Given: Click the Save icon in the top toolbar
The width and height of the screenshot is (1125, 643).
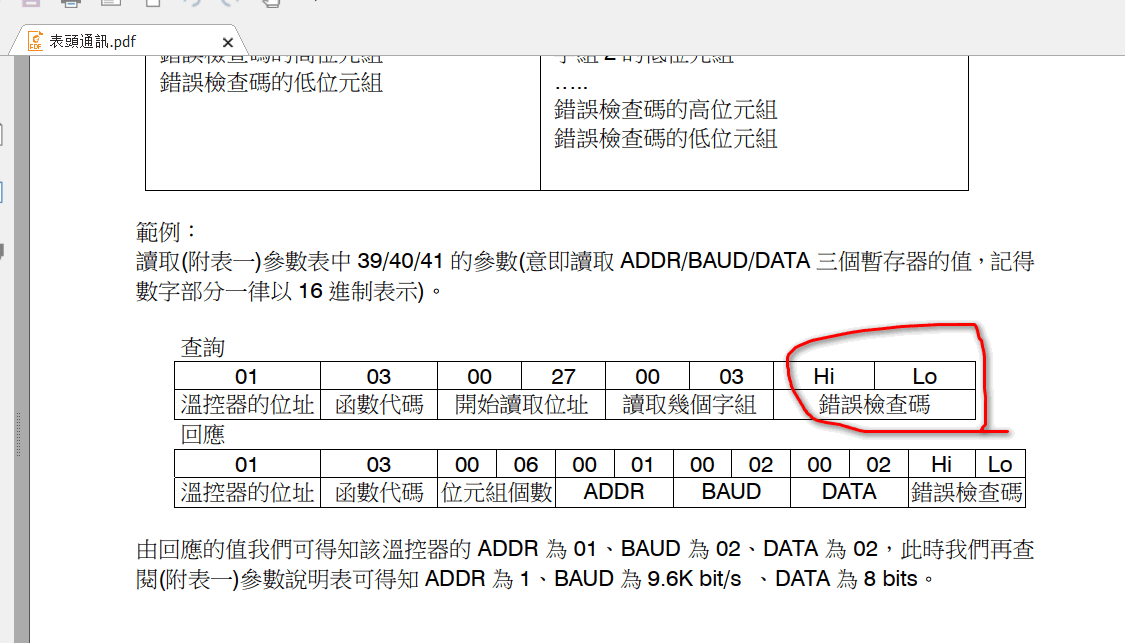Looking at the screenshot, I should (28, 3).
